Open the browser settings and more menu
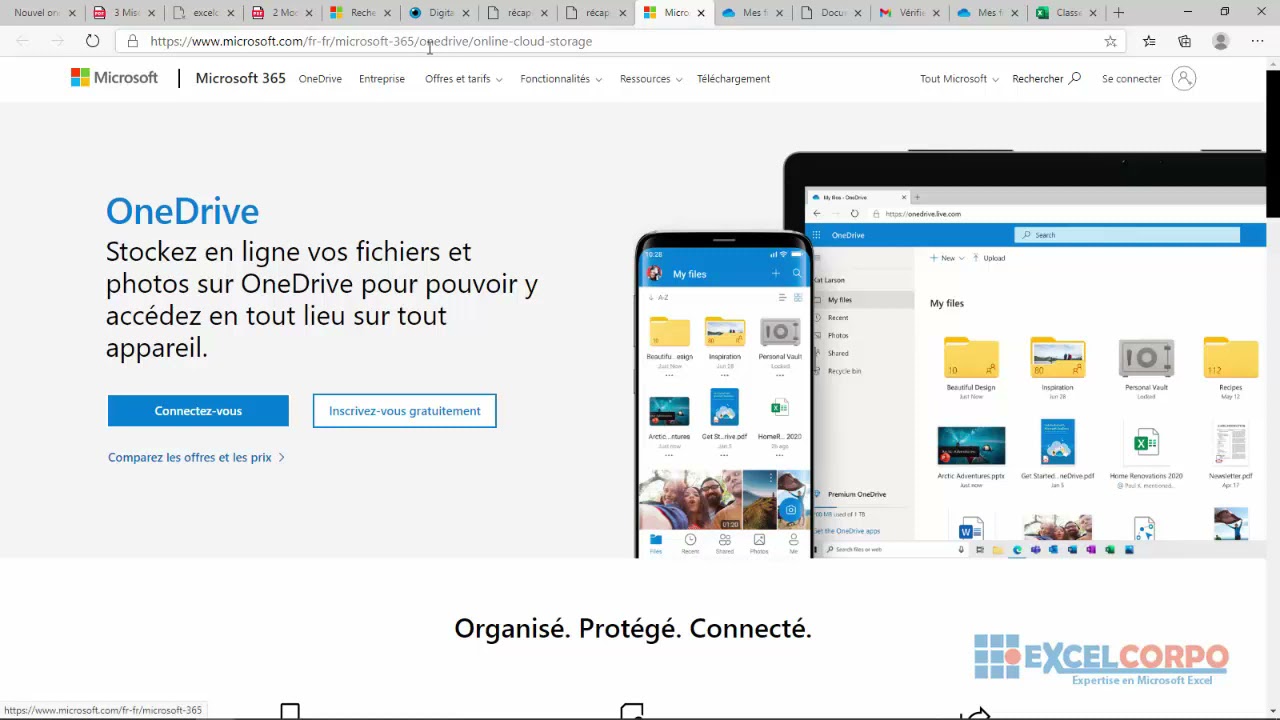Image resolution: width=1280 pixels, height=720 pixels. click(x=1257, y=41)
